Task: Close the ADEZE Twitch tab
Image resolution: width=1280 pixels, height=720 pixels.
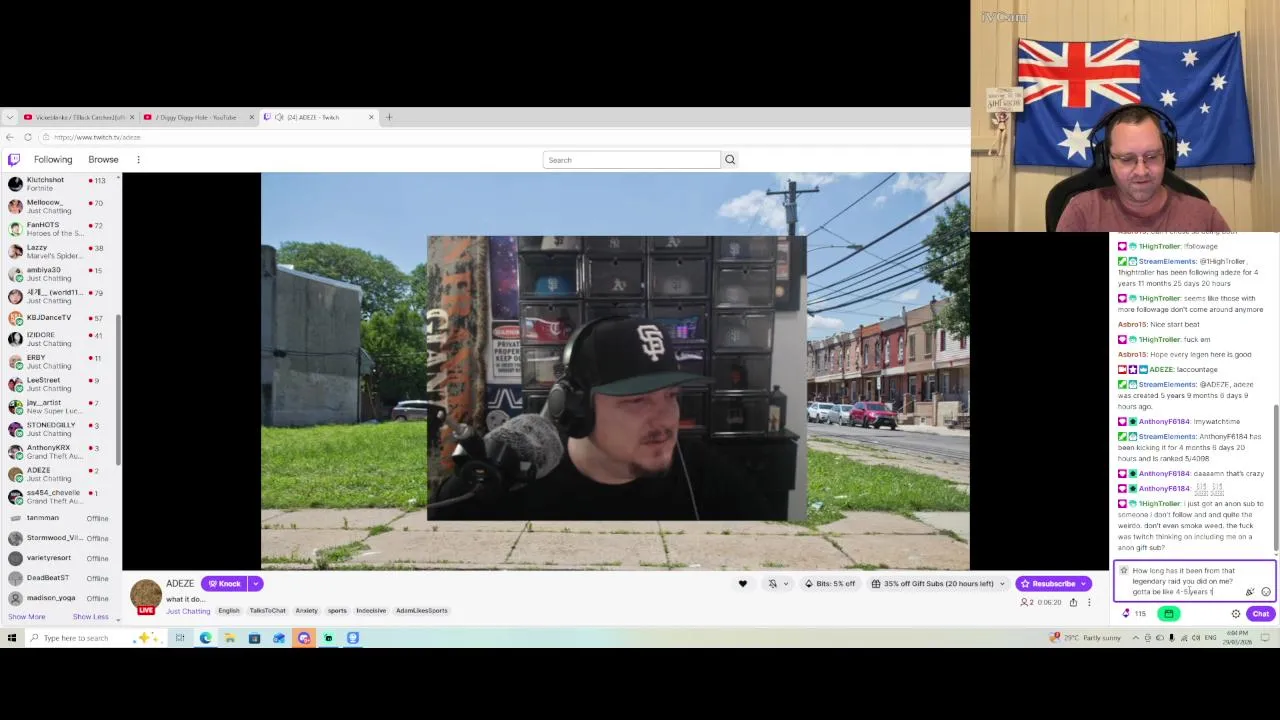Action: 371,117
